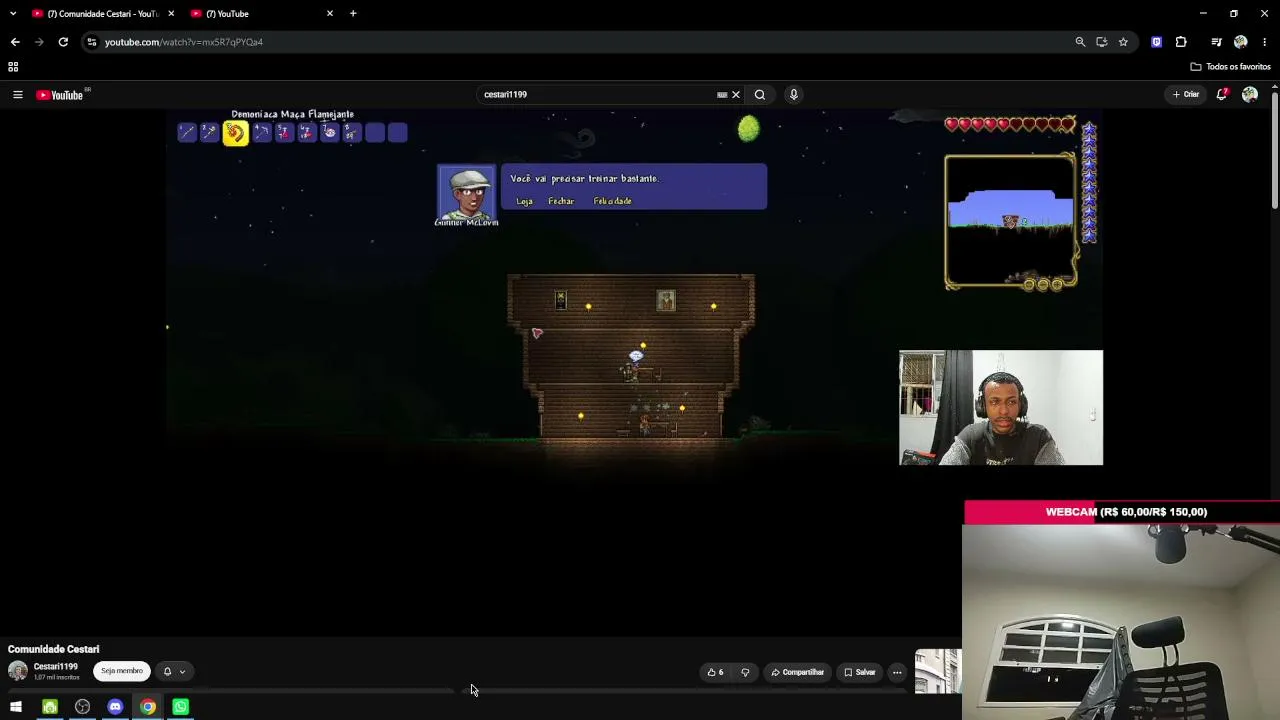Install the page as an app icon
1280x720 pixels.
(1102, 42)
